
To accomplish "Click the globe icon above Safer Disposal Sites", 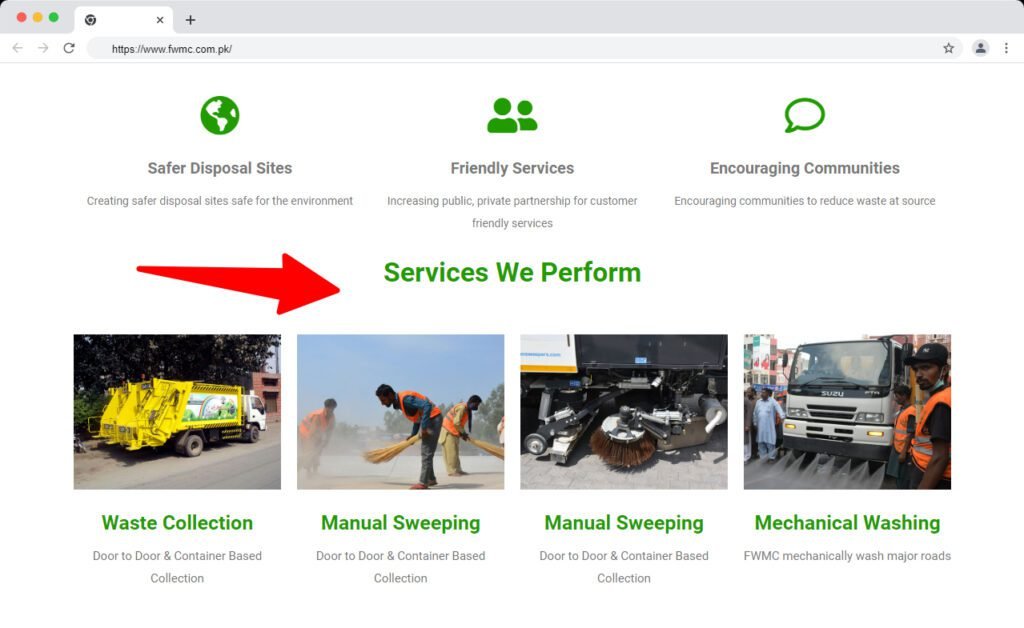I will pos(219,116).
